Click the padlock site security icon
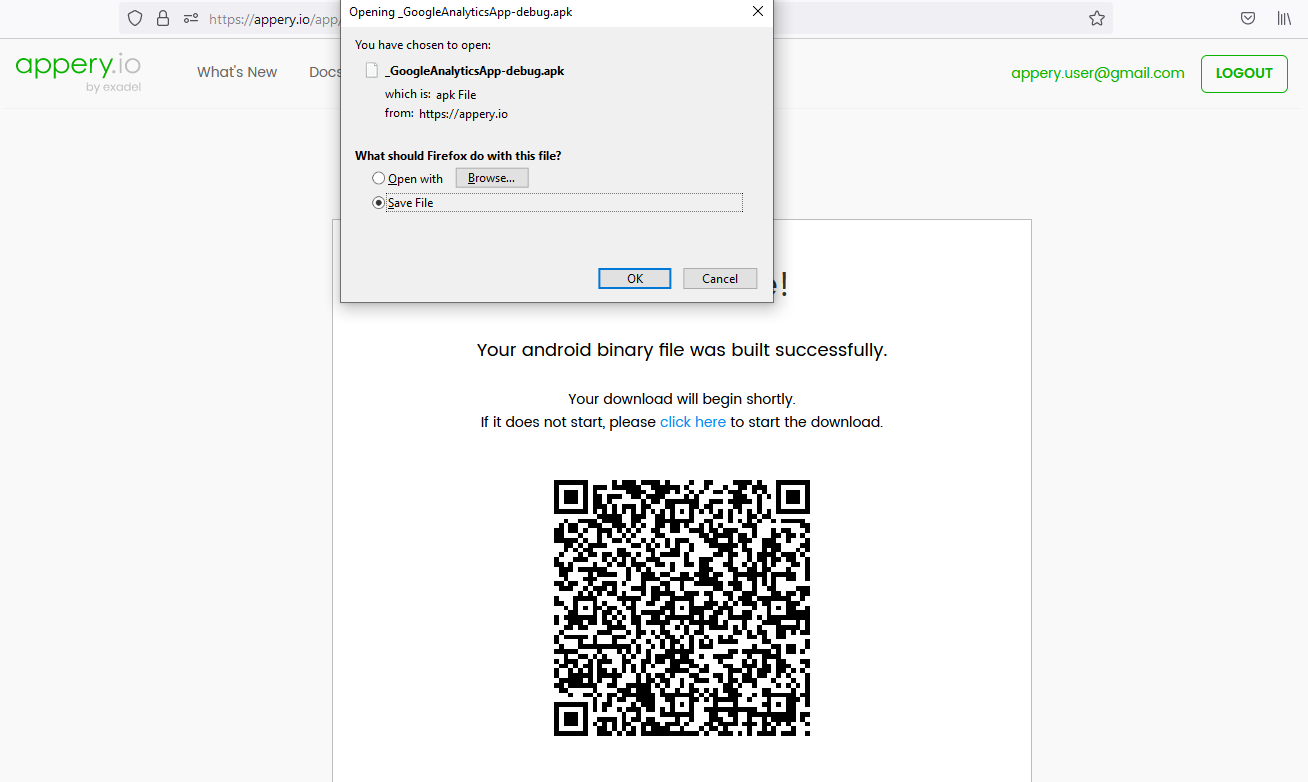This screenshot has width=1308, height=782. pyautogui.click(x=163, y=18)
